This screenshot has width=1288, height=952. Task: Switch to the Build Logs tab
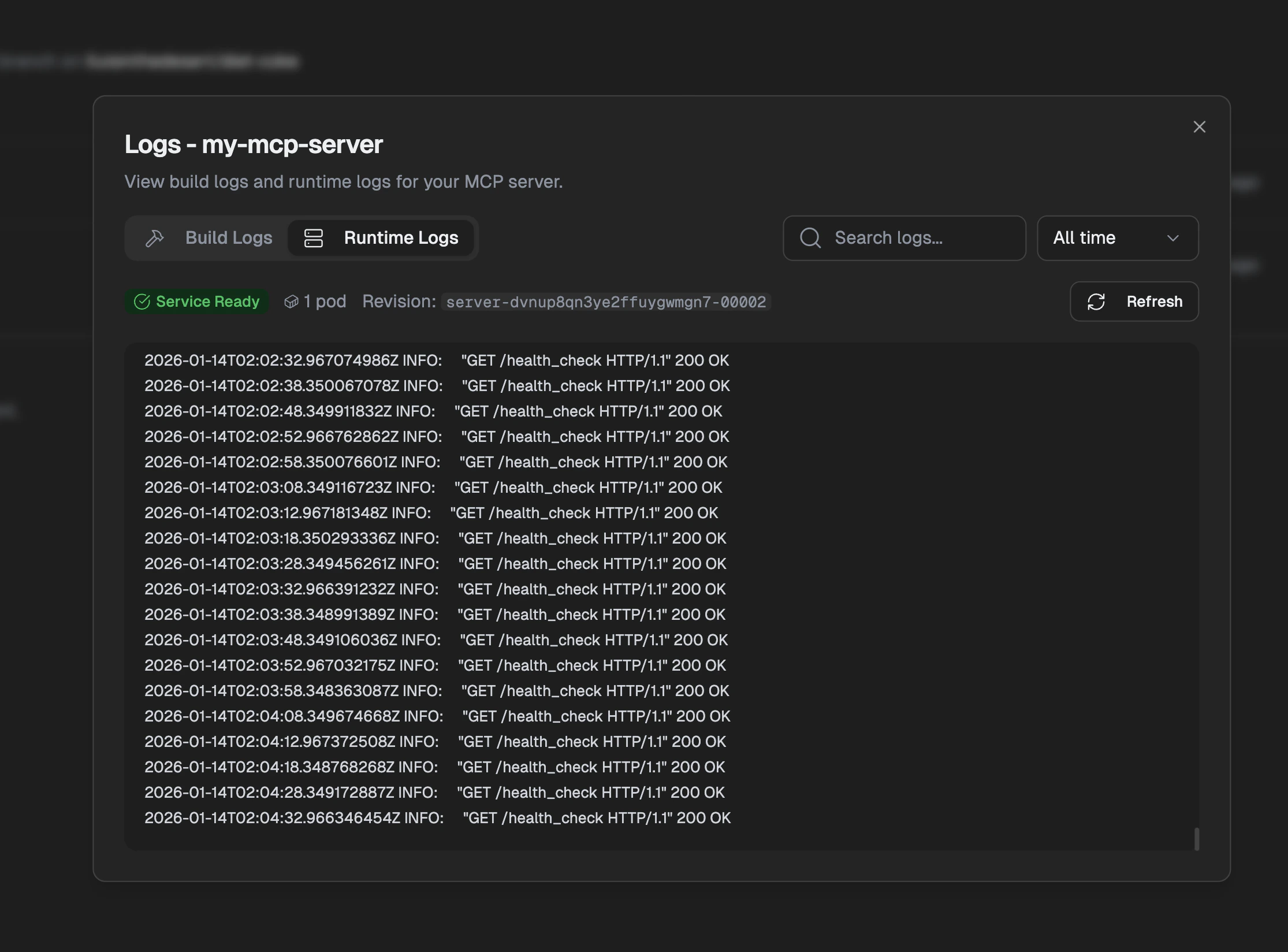click(x=229, y=237)
